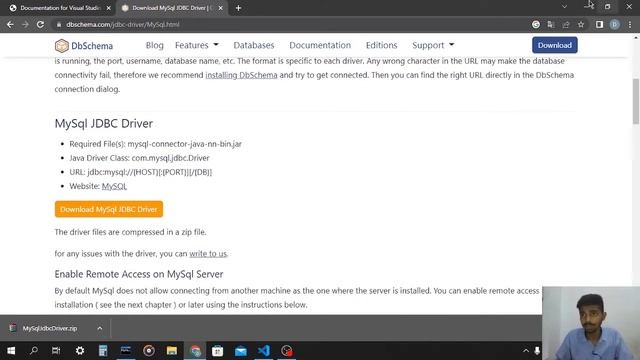Click Required File(s) mysql-connector-java bullet

pos(156,144)
